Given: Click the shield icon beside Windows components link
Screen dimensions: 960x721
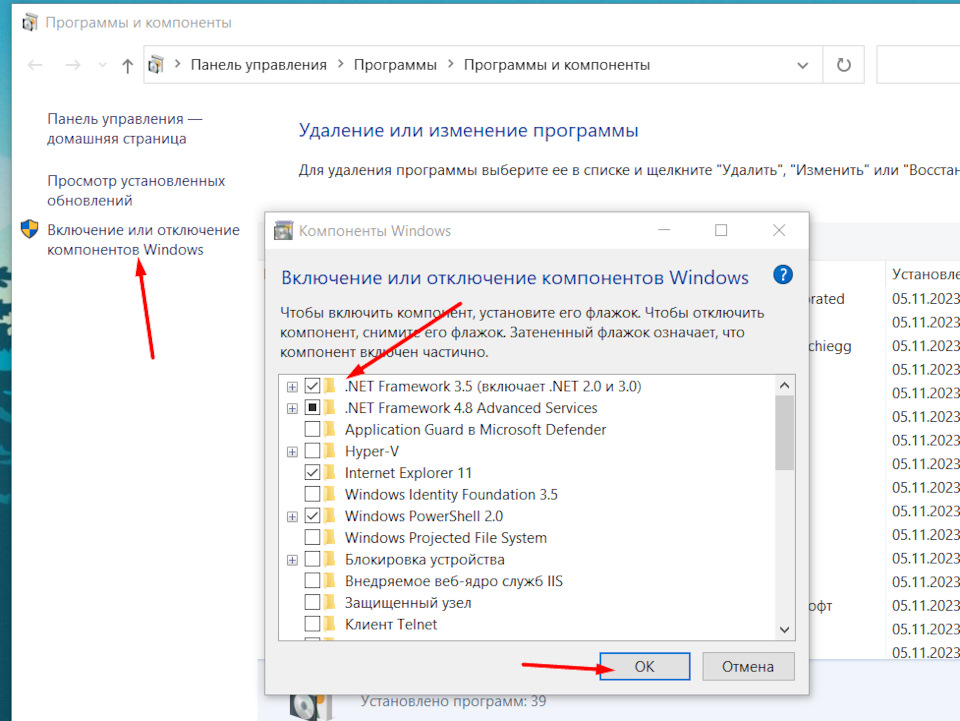Looking at the screenshot, I should pyautogui.click(x=30, y=229).
